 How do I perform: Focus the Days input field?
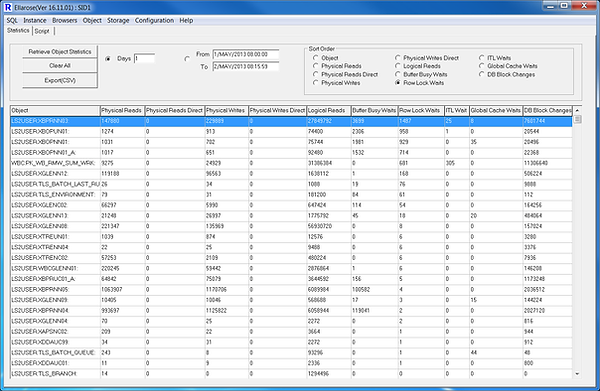tap(144, 59)
